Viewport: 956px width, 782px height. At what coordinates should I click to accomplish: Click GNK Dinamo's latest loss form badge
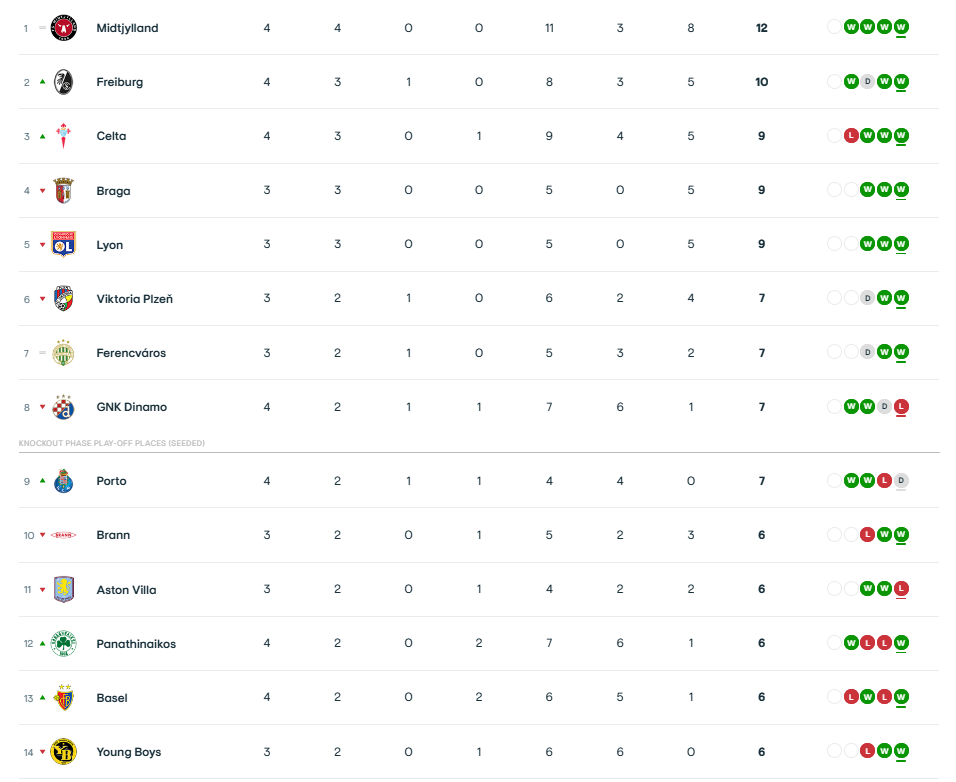point(901,407)
